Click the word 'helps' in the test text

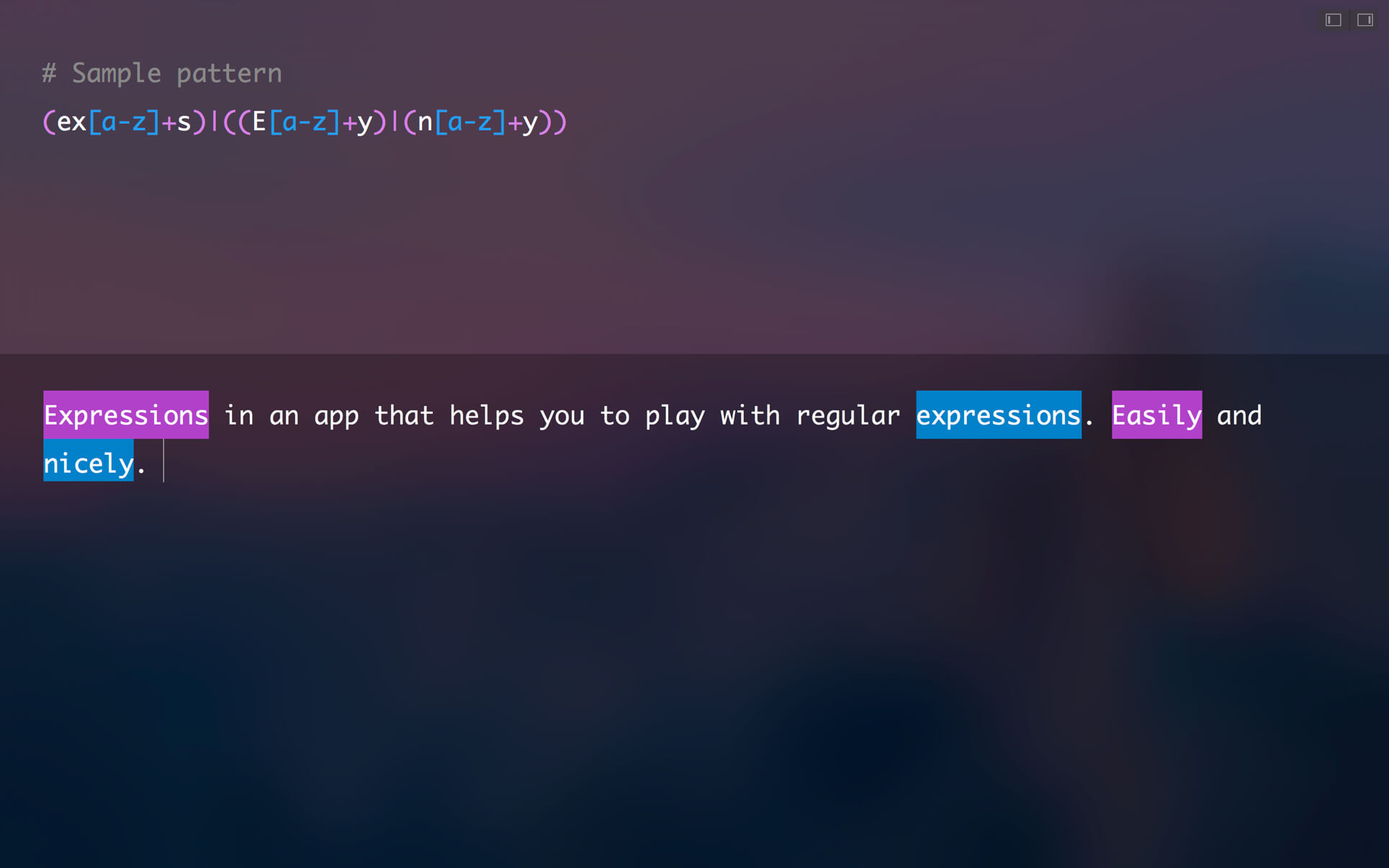coord(487,416)
